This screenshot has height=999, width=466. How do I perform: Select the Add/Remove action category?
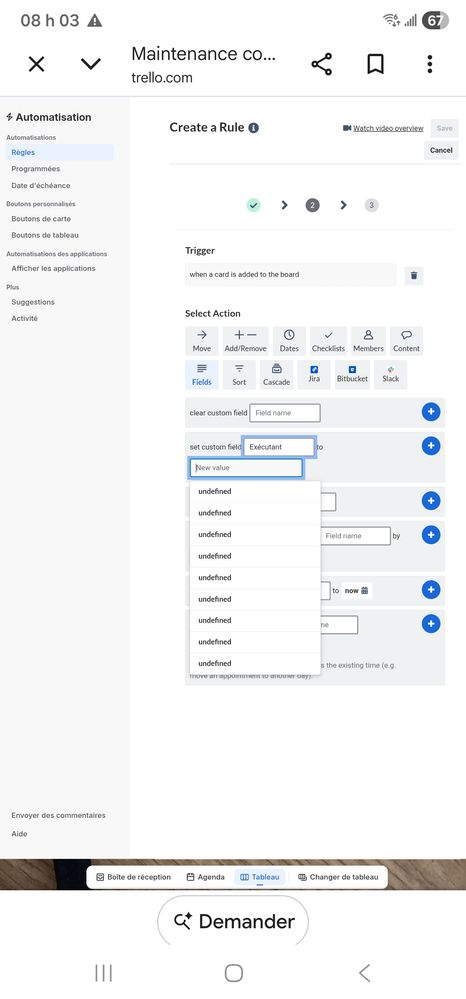[245, 341]
